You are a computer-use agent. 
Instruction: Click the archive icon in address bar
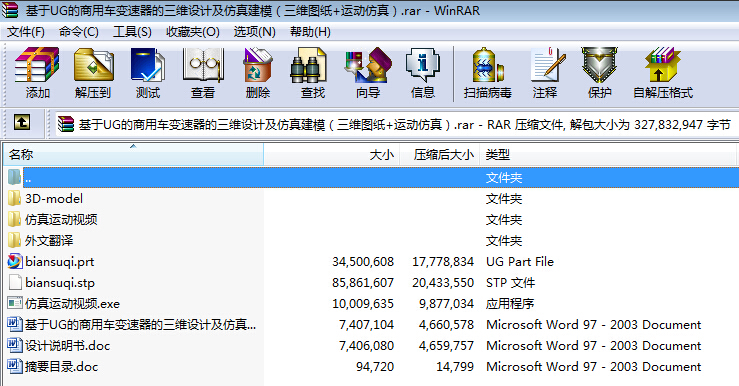[66, 124]
